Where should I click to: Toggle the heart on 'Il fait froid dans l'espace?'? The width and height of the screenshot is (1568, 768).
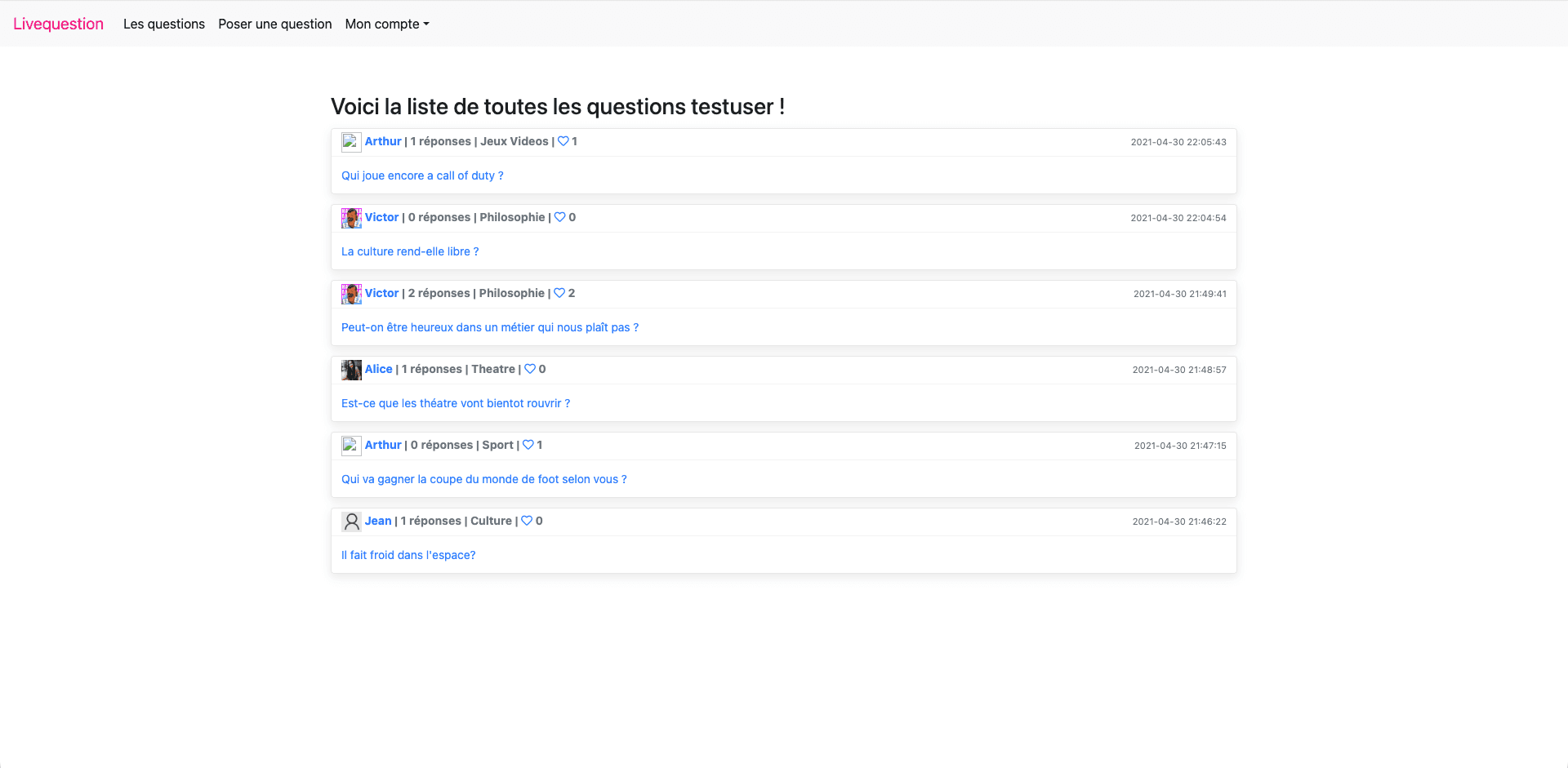526,521
